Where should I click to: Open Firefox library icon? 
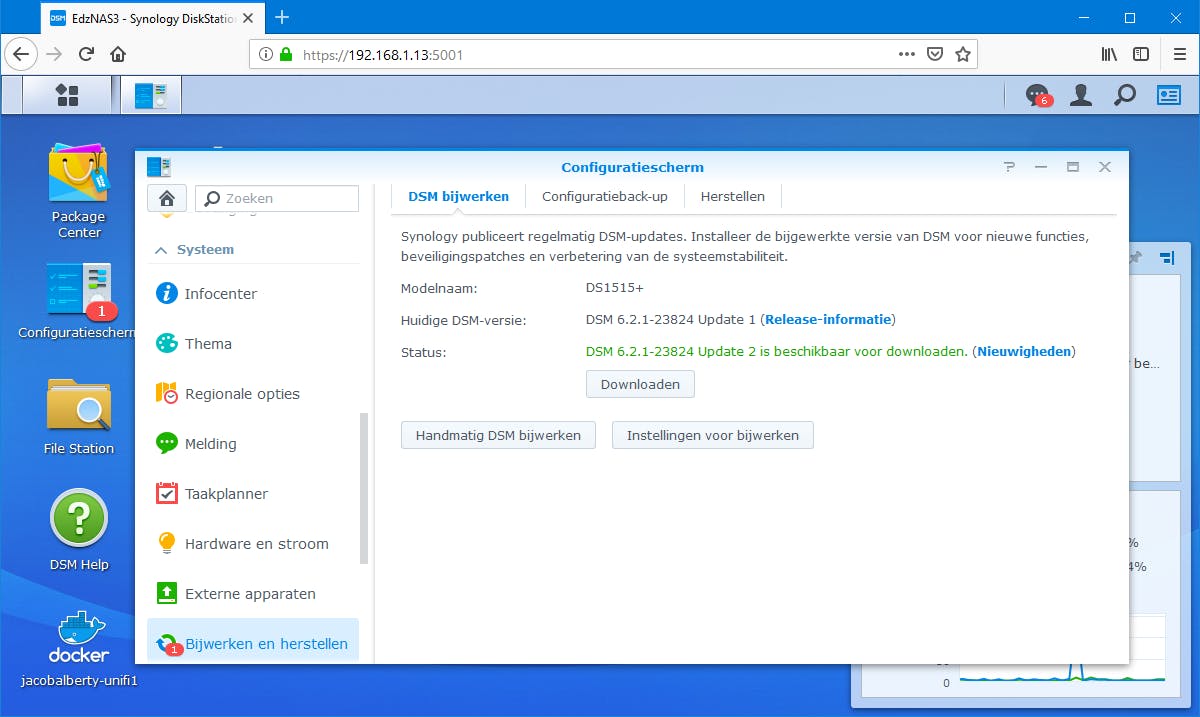[x=1110, y=55]
